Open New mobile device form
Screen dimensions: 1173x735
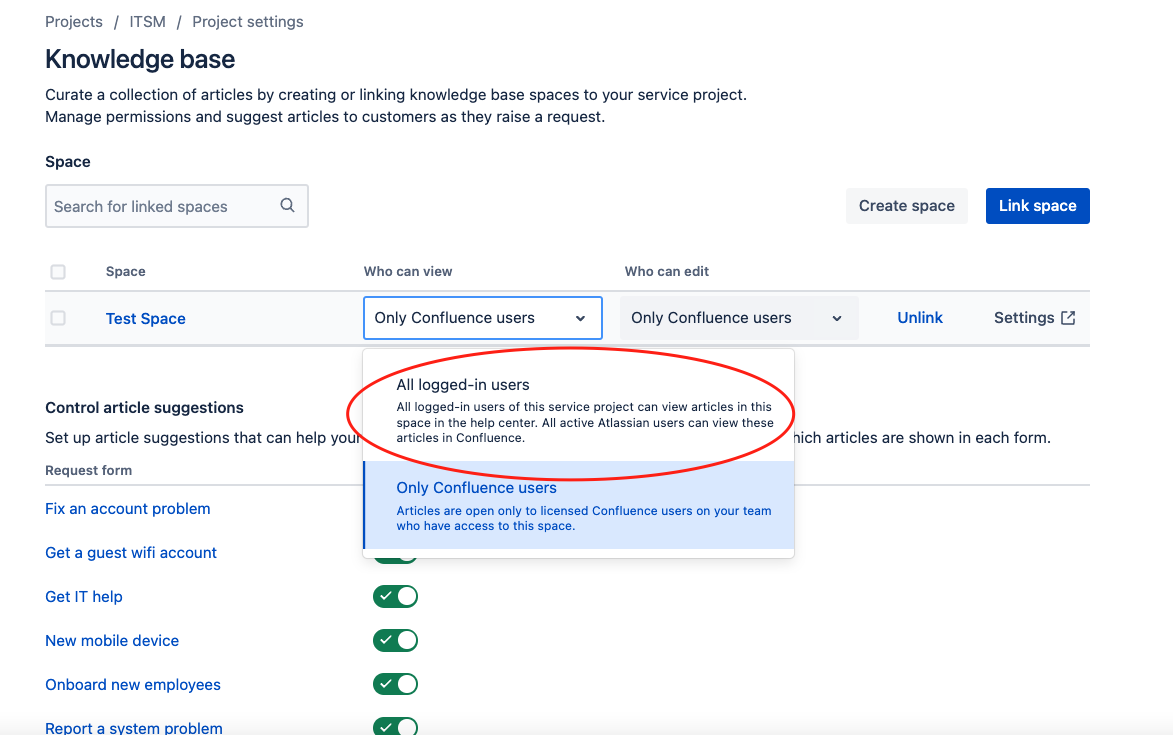coord(112,641)
